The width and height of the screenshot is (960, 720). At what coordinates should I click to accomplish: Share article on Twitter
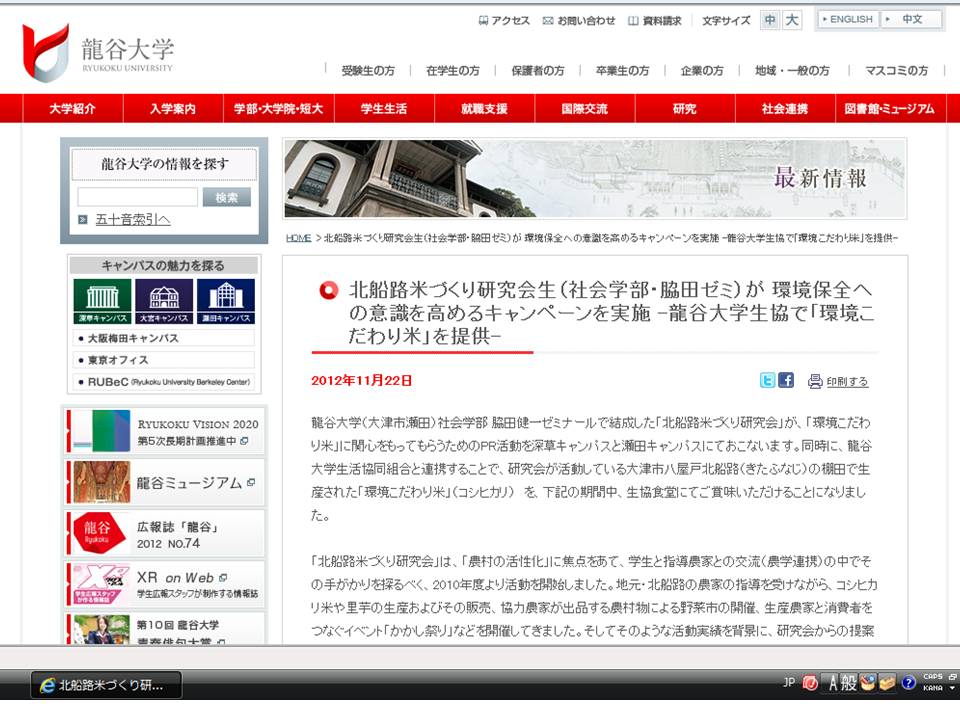(767, 380)
